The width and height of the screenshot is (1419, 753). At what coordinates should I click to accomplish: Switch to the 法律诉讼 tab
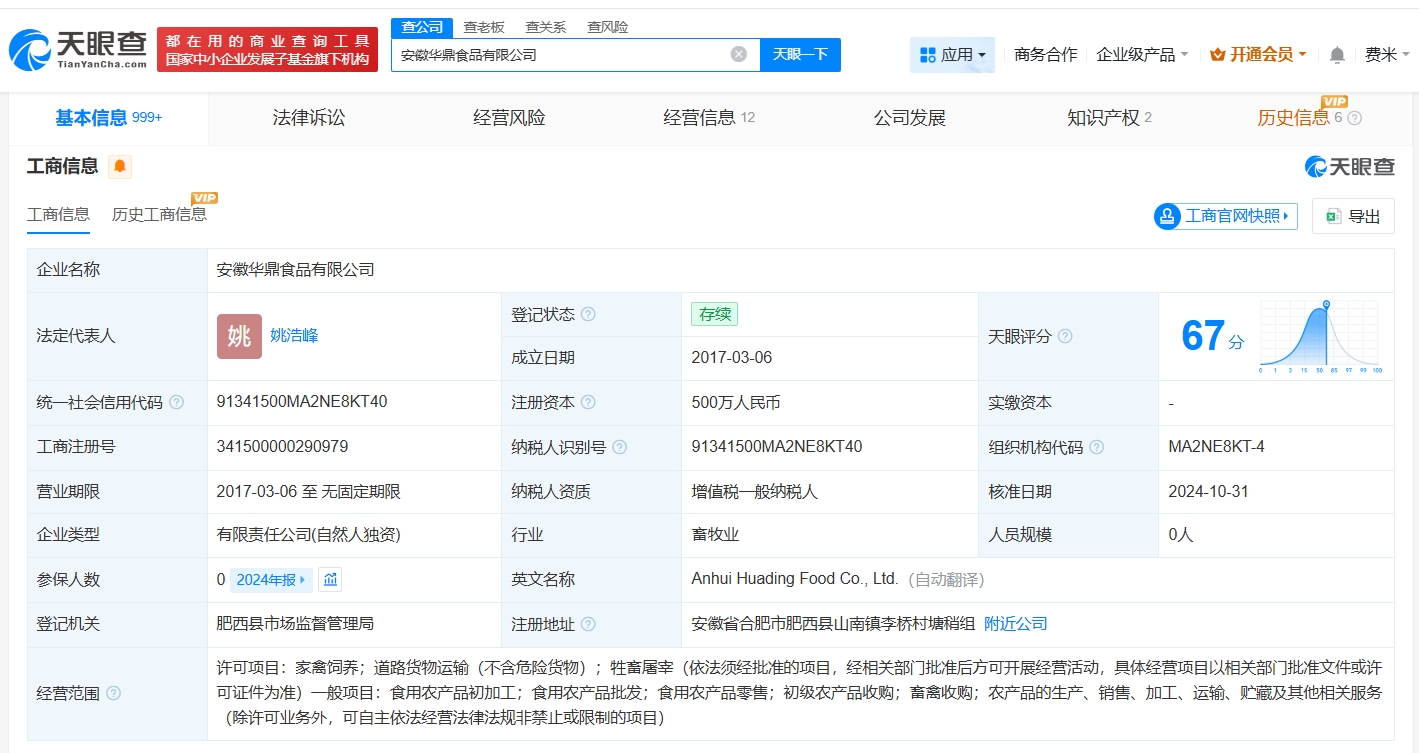(x=309, y=118)
